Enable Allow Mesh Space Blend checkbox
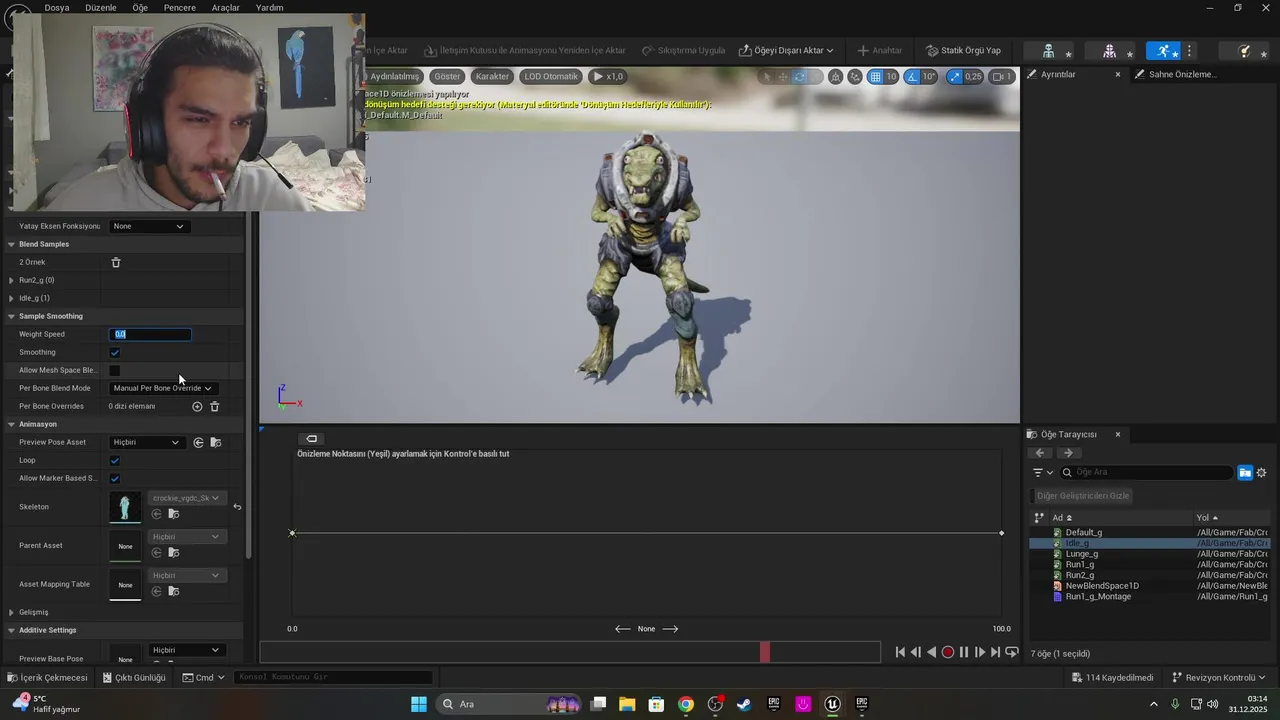 (115, 370)
